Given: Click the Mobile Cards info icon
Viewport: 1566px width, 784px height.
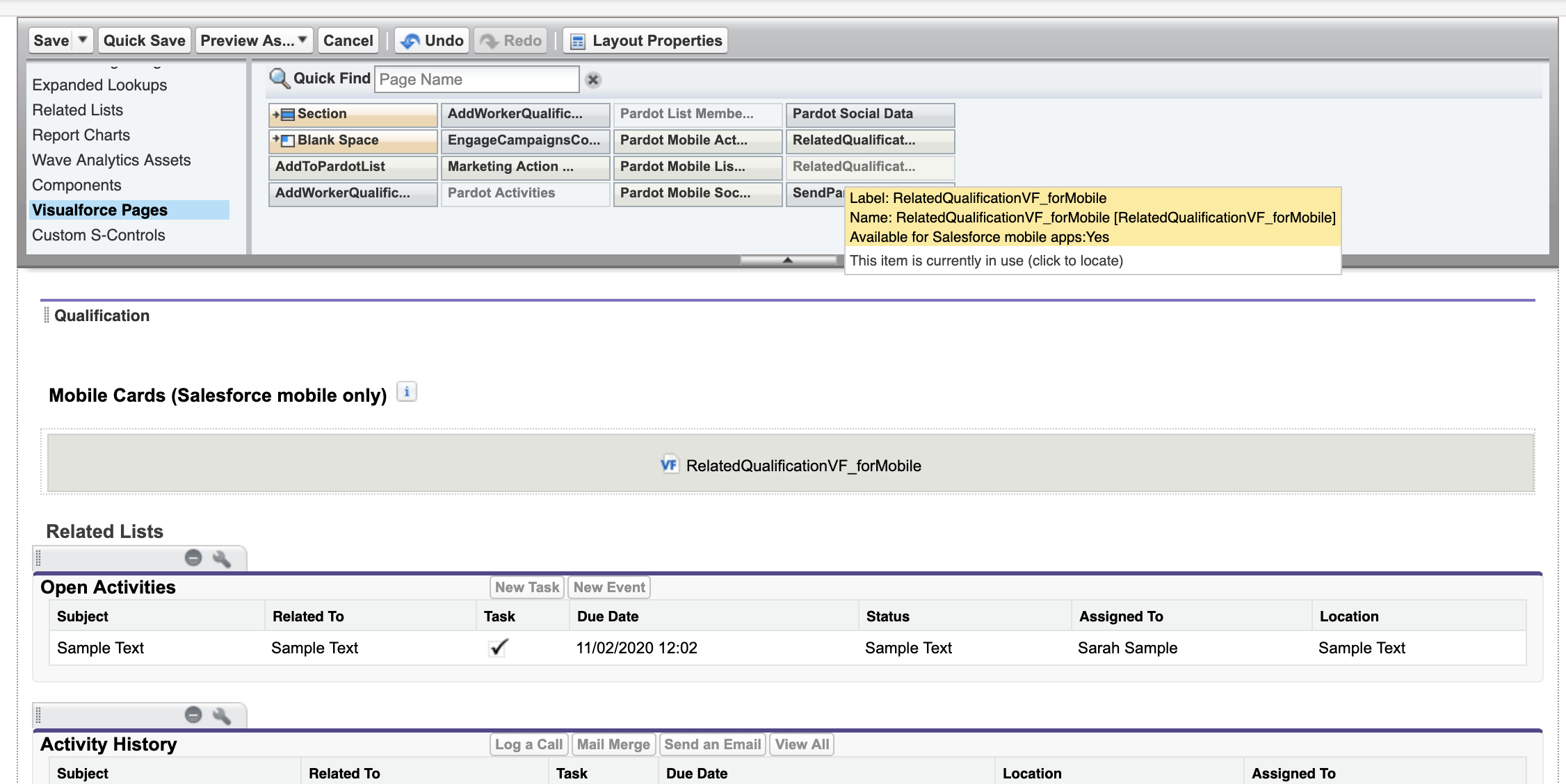Looking at the screenshot, I should click(x=407, y=392).
